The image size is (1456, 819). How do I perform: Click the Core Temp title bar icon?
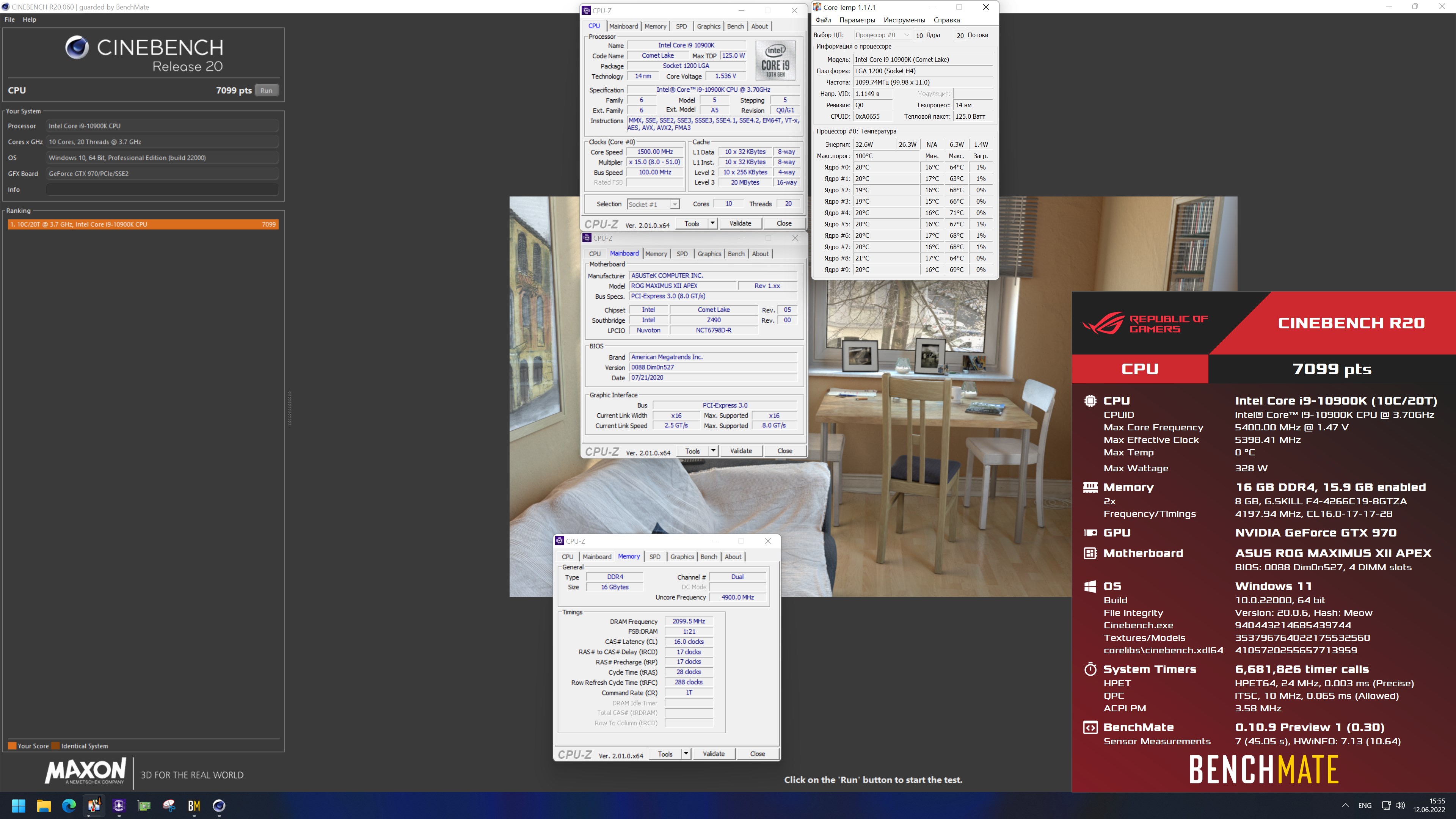tap(817, 7)
